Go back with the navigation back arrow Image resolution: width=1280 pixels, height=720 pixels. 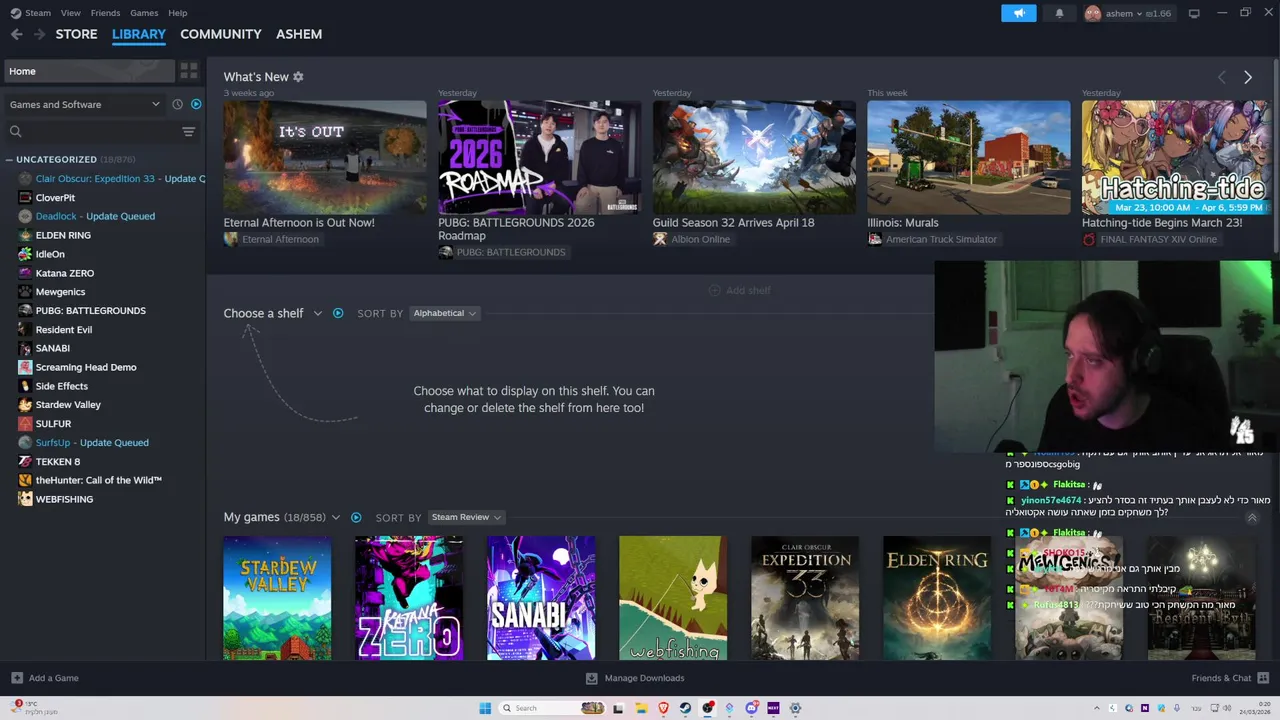(16, 34)
